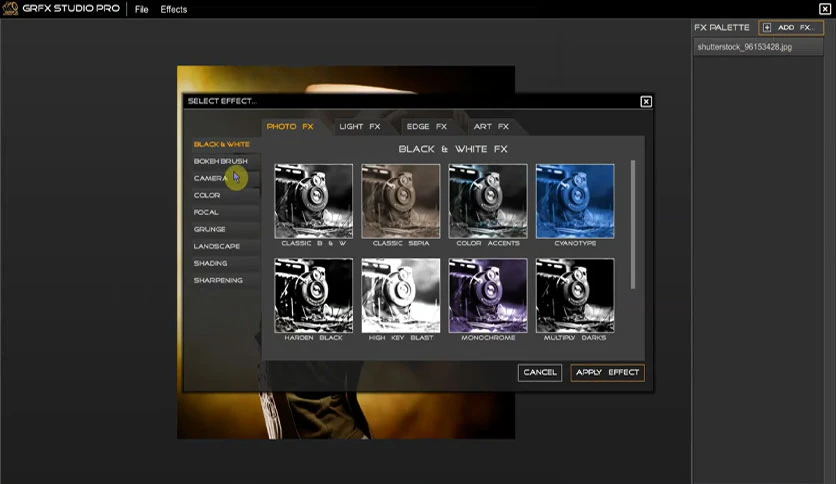Image resolution: width=836 pixels, height=484 pixels.
Task: Click the Apply Effect button
Action: [x=607, y=373]
